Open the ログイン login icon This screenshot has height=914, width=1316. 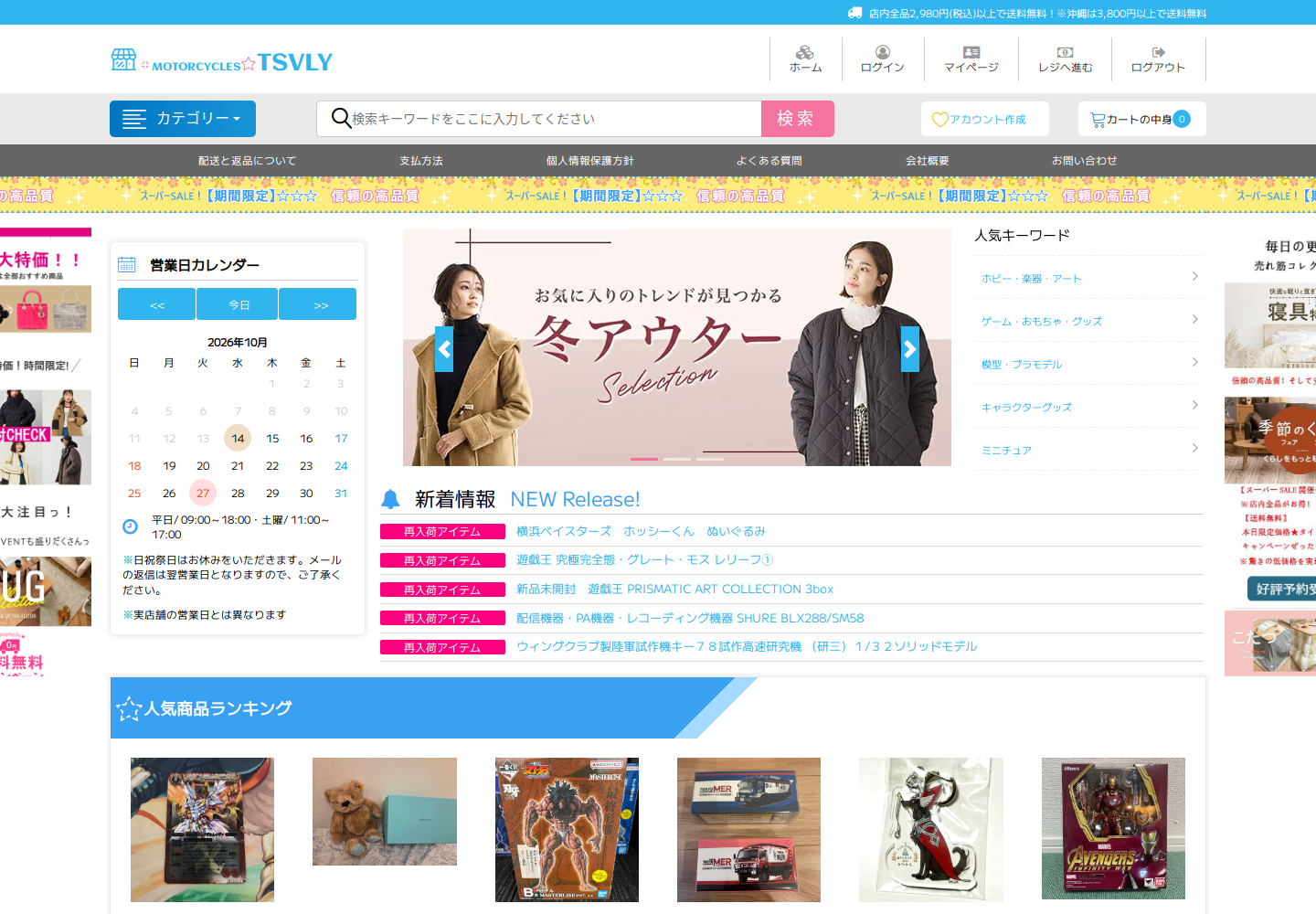pos(883,52)
